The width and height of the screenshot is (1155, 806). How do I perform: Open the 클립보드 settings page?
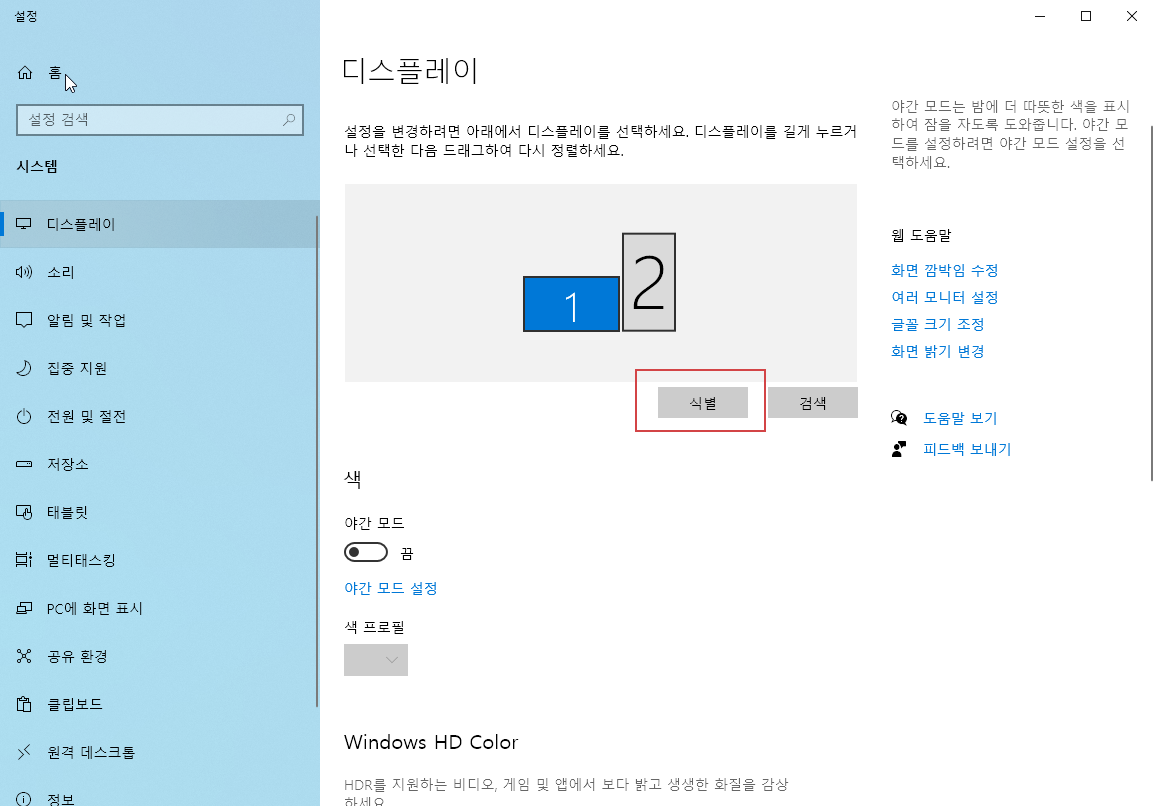(158, 704)
